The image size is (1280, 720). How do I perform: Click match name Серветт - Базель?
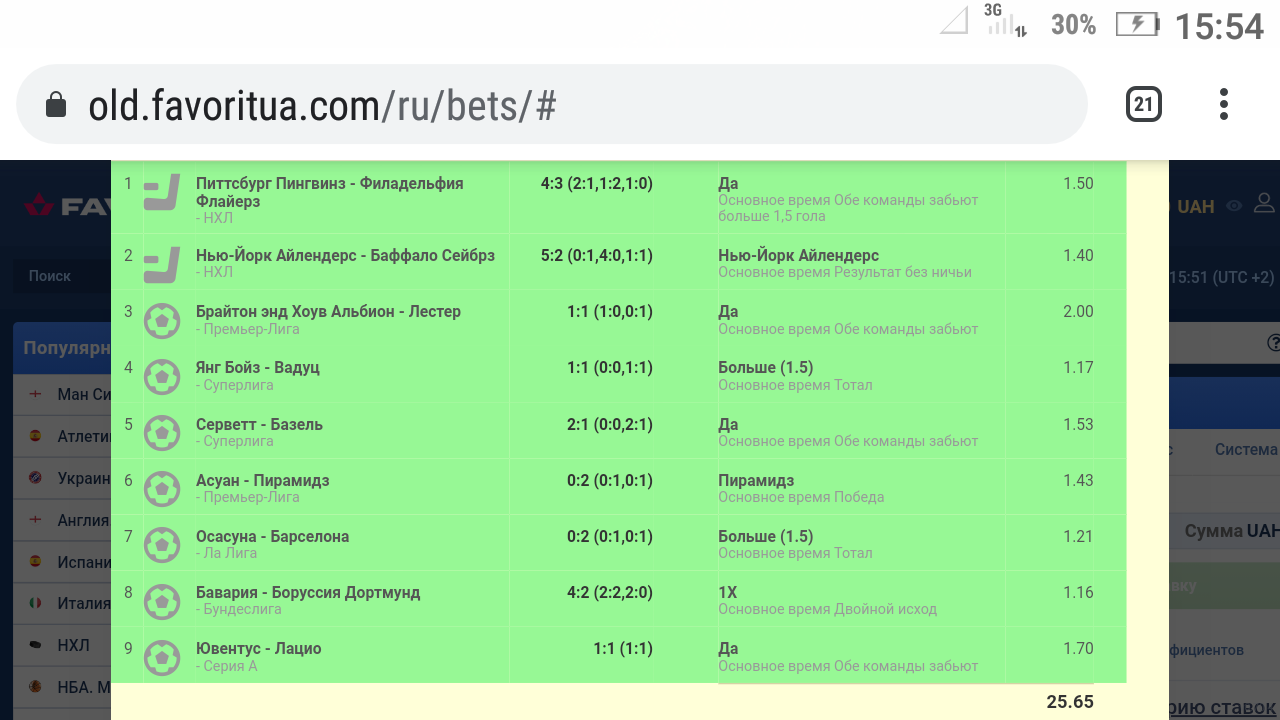coord(259,424)
